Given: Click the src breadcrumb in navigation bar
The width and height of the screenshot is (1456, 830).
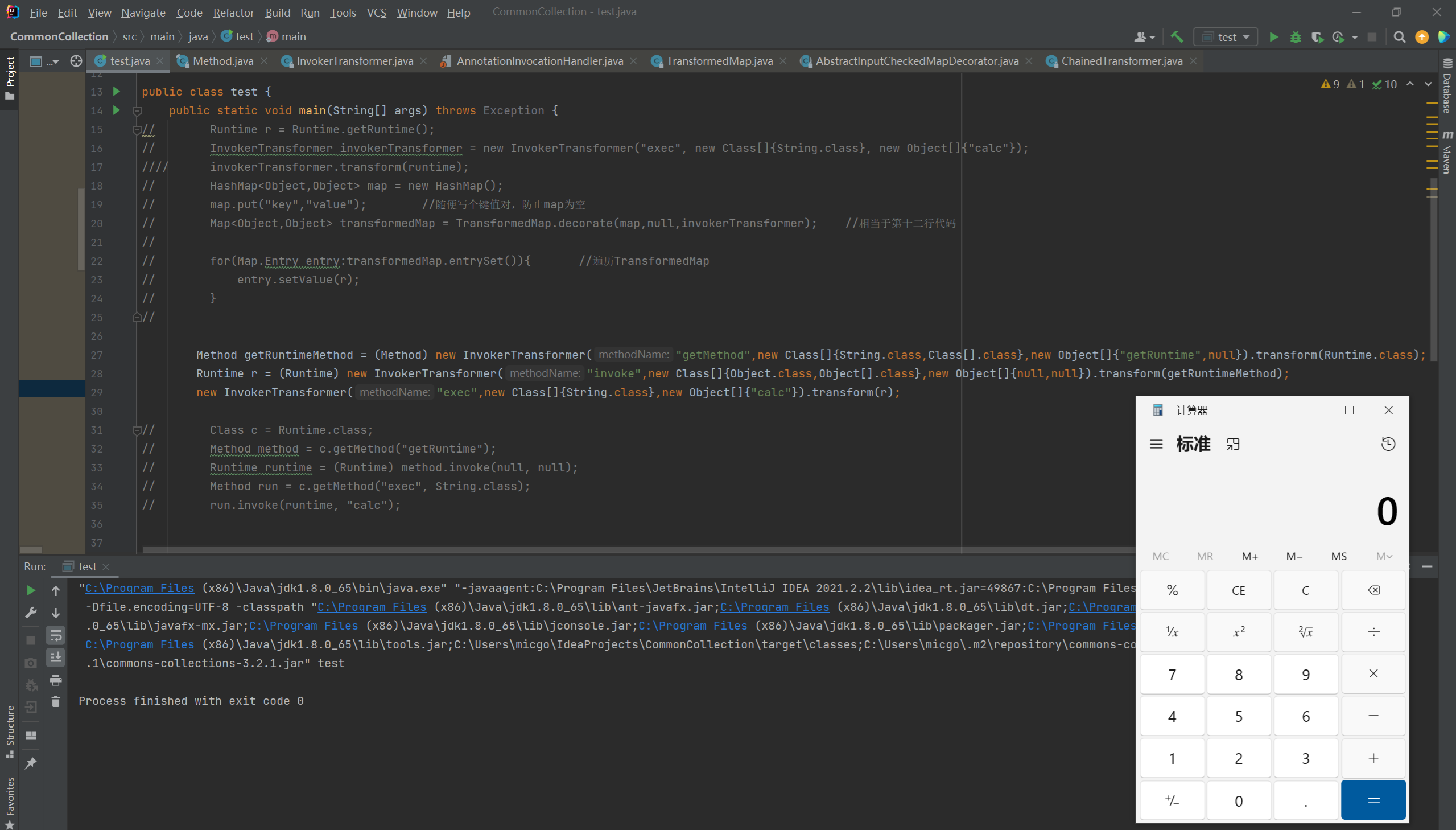Looking at the screenshot, I should coord(129,36).
